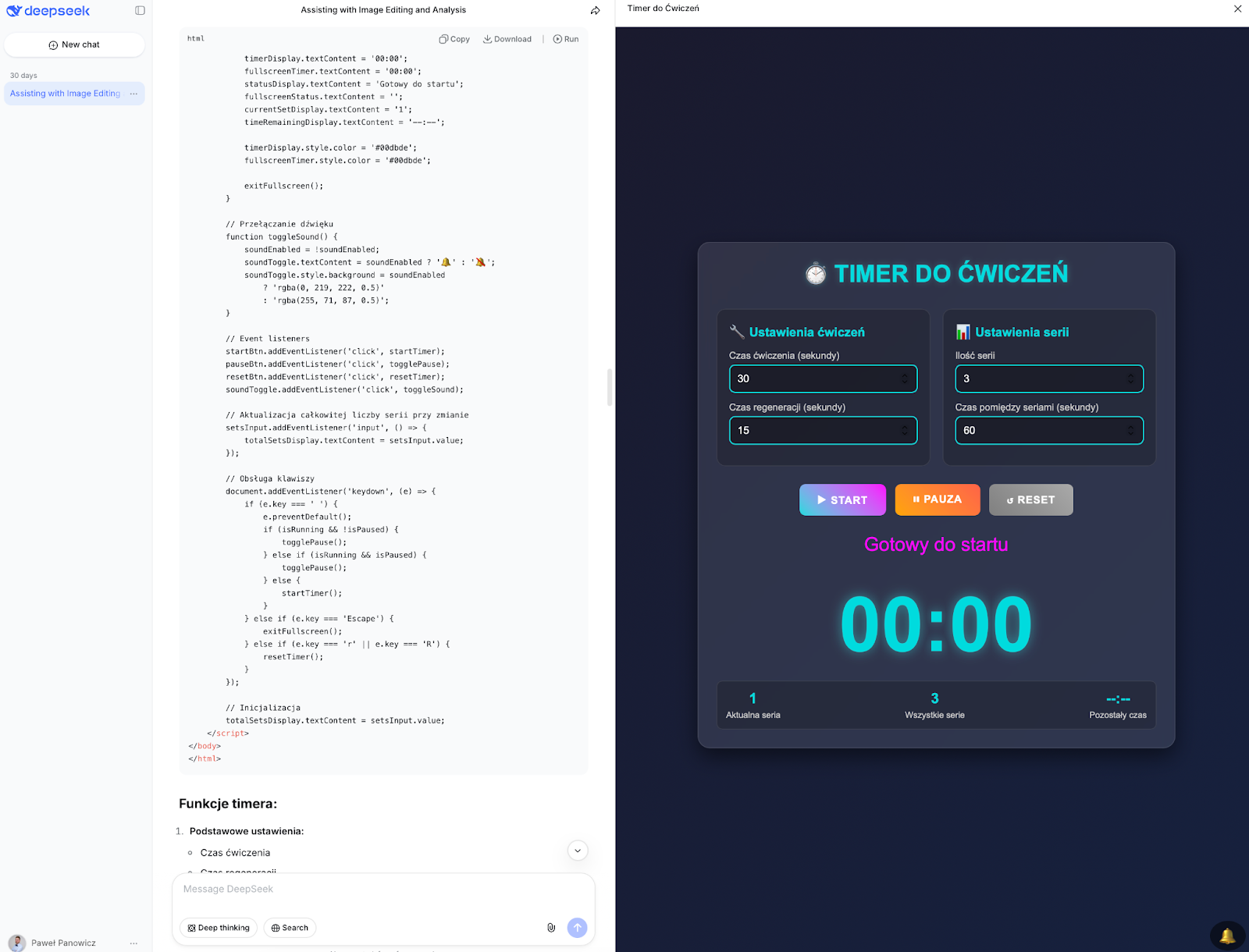Toggle Deep thinking mode
The image size is (1249, 952).
coord(219,928)
